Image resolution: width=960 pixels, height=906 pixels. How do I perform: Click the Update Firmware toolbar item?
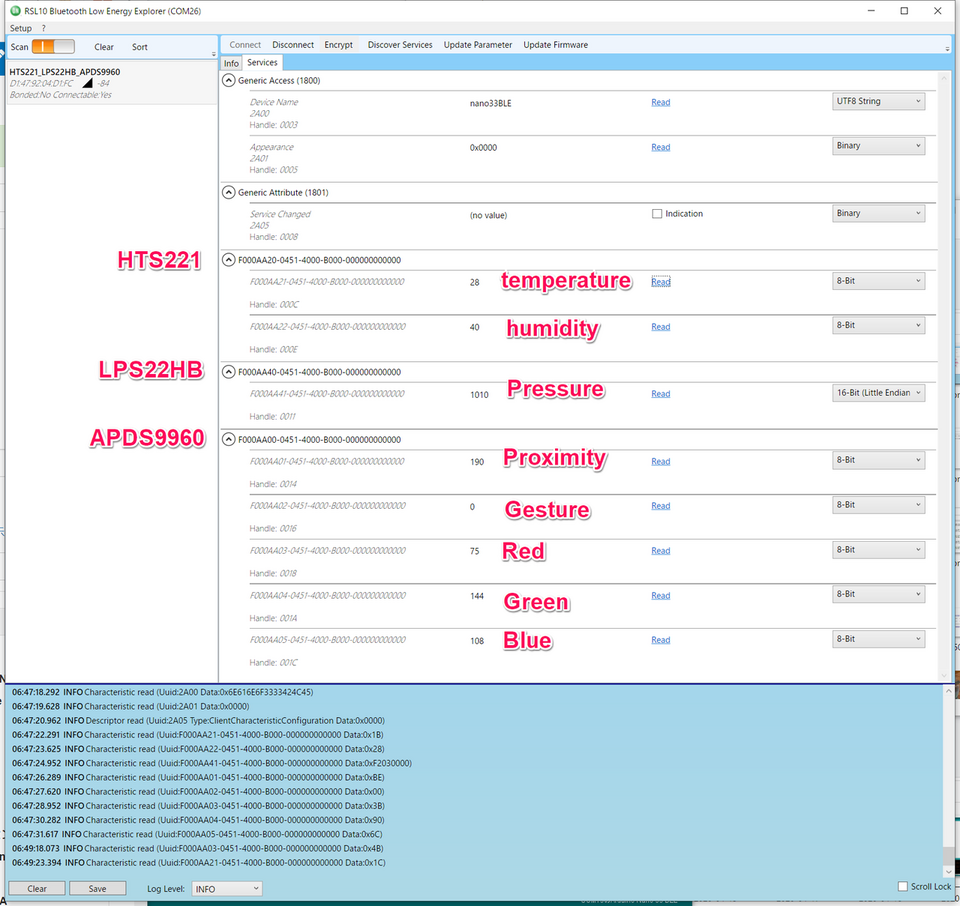coord(555,45)
